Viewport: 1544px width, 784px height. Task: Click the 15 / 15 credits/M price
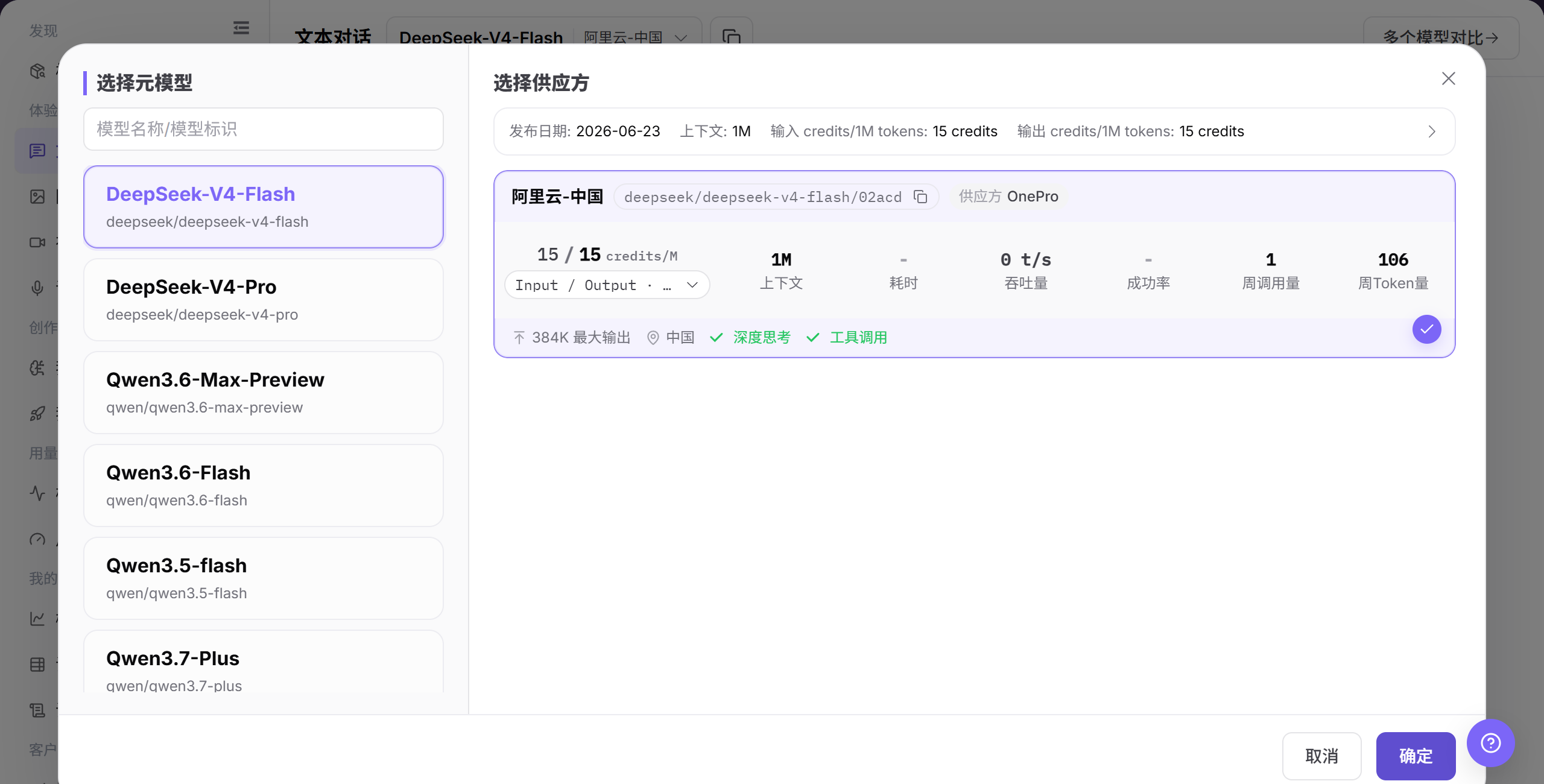click(607, 255)
